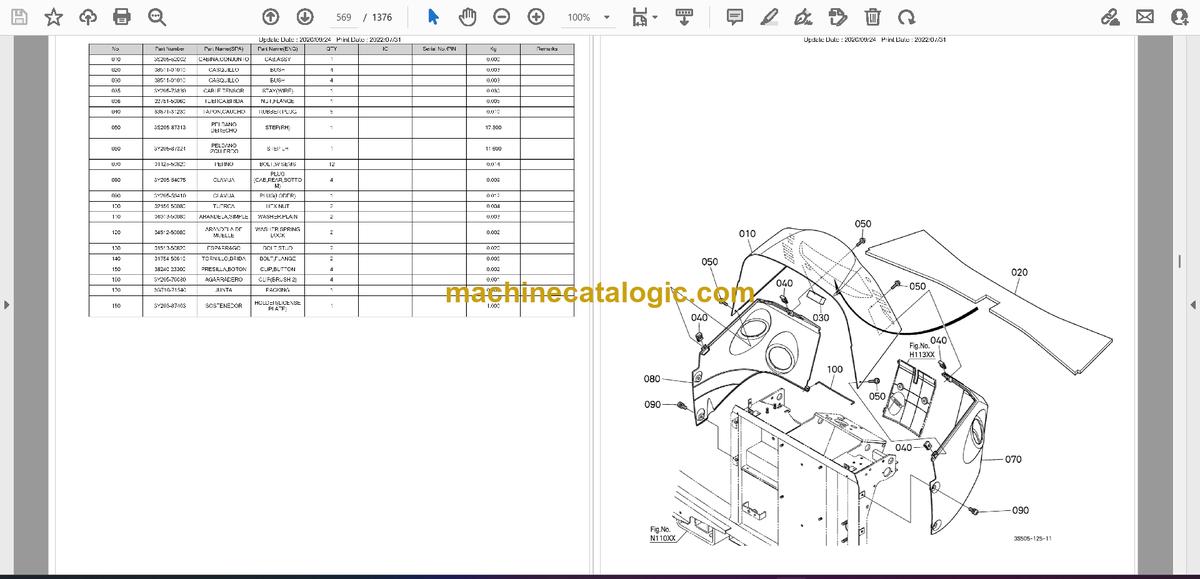The width and height of the screenshot is (1200, 579).
Task: Rotate the page with the rotate icon
Action: click(906, 17)
